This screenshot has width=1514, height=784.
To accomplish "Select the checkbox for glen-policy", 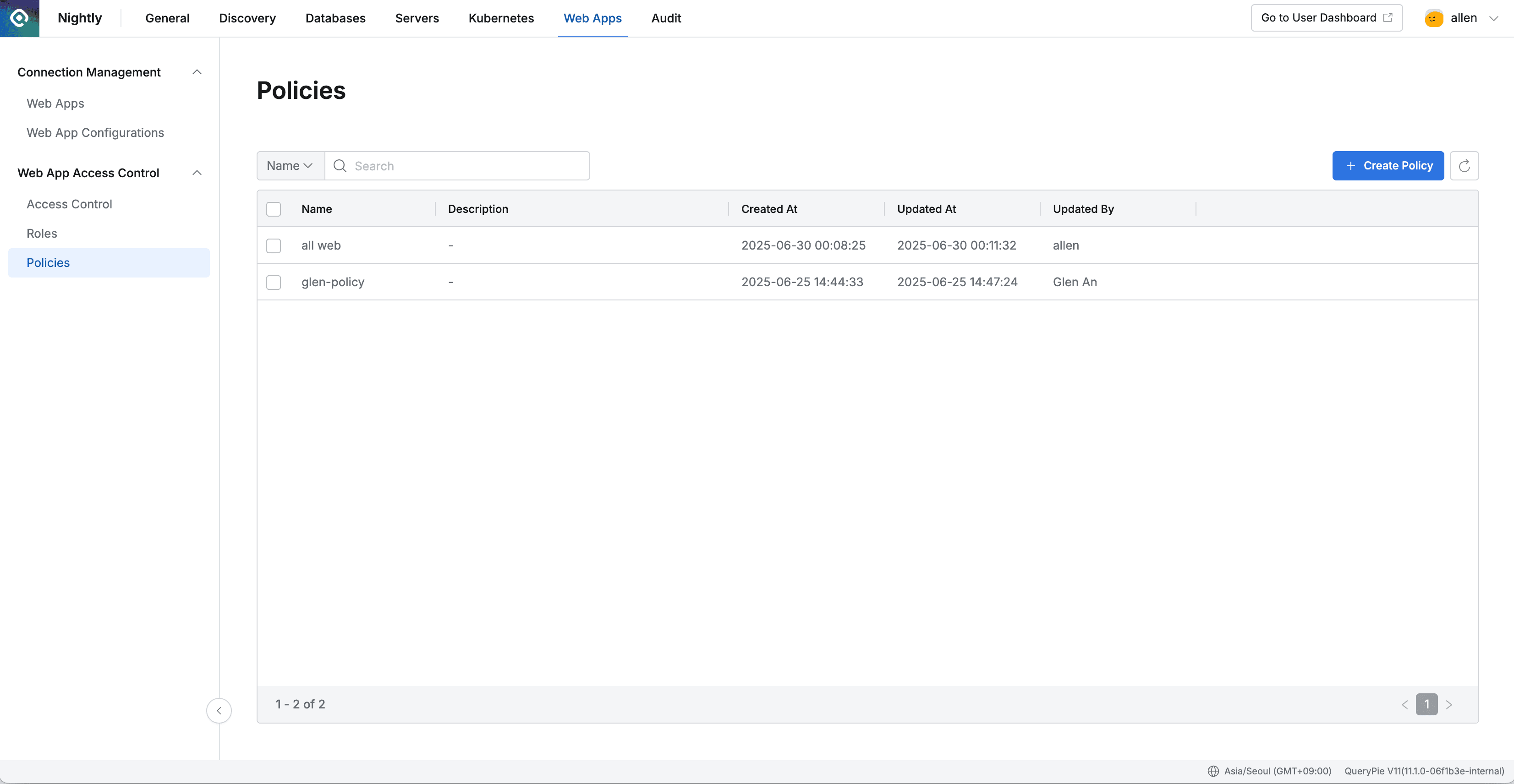I will (273, 283).
